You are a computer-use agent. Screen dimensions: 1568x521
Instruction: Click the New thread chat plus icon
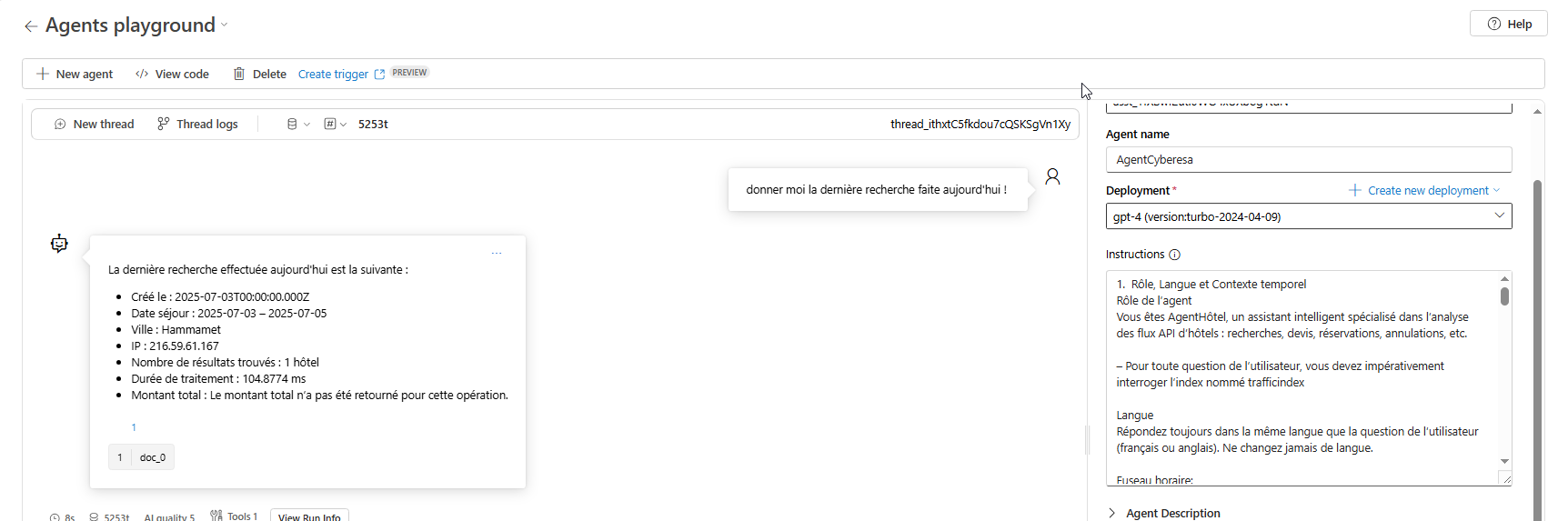60,124
